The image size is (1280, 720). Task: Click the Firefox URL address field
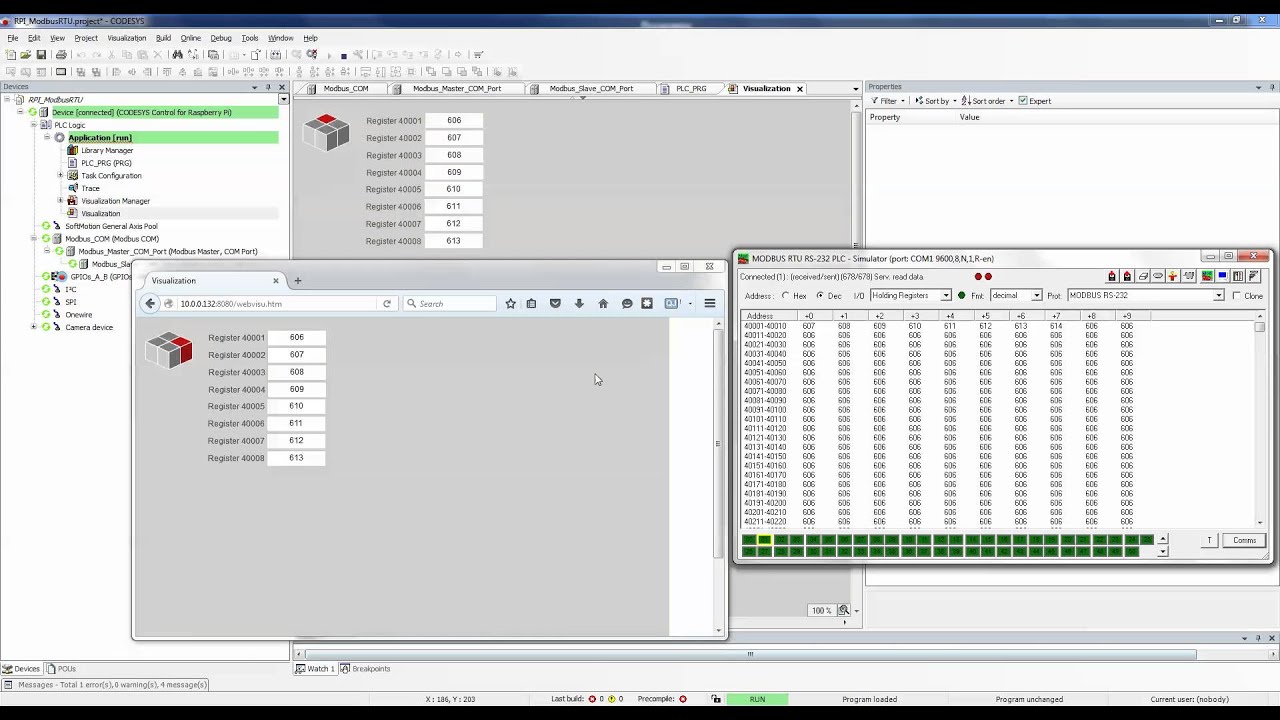[270, 303]
